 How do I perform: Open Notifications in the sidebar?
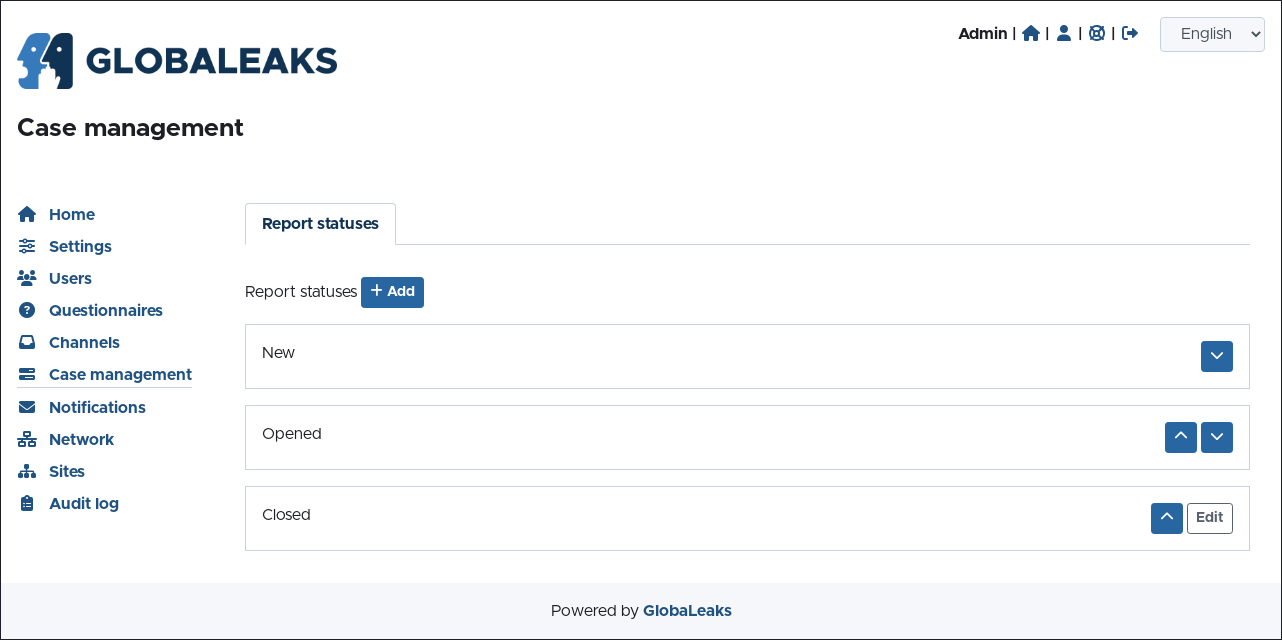pos(97,407)
